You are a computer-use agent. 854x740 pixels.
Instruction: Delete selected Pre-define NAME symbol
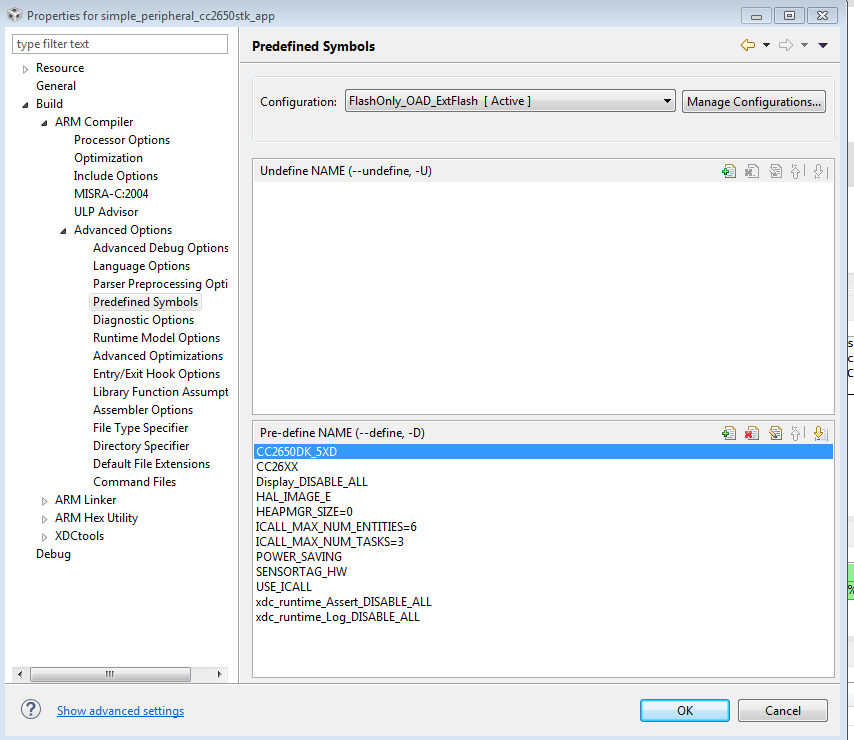[x=752, y=433]
